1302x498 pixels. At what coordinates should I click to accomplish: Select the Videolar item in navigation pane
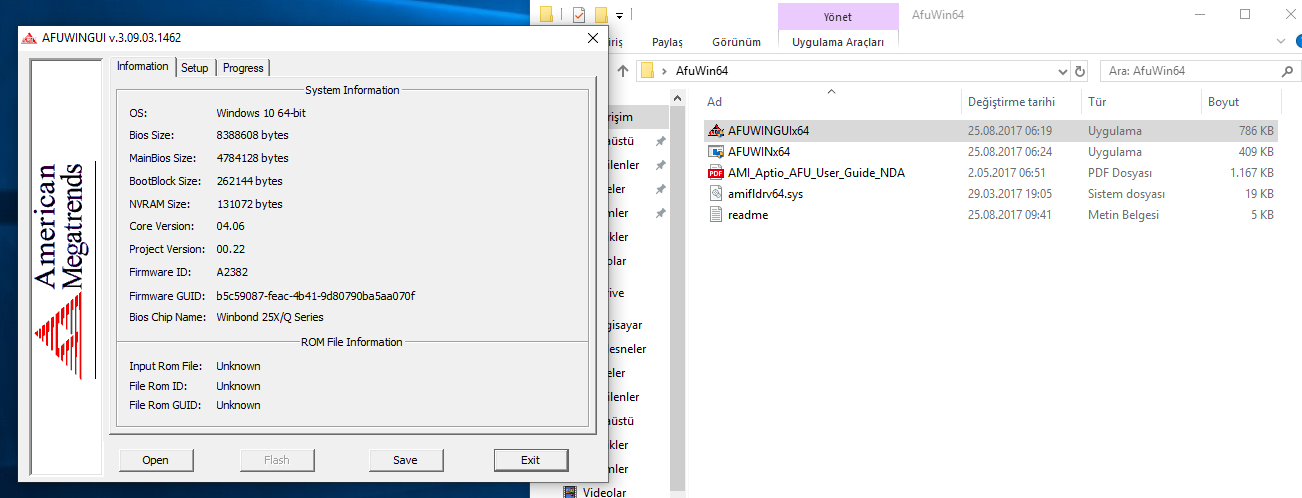pyautogui.click(x=603, y=492)
